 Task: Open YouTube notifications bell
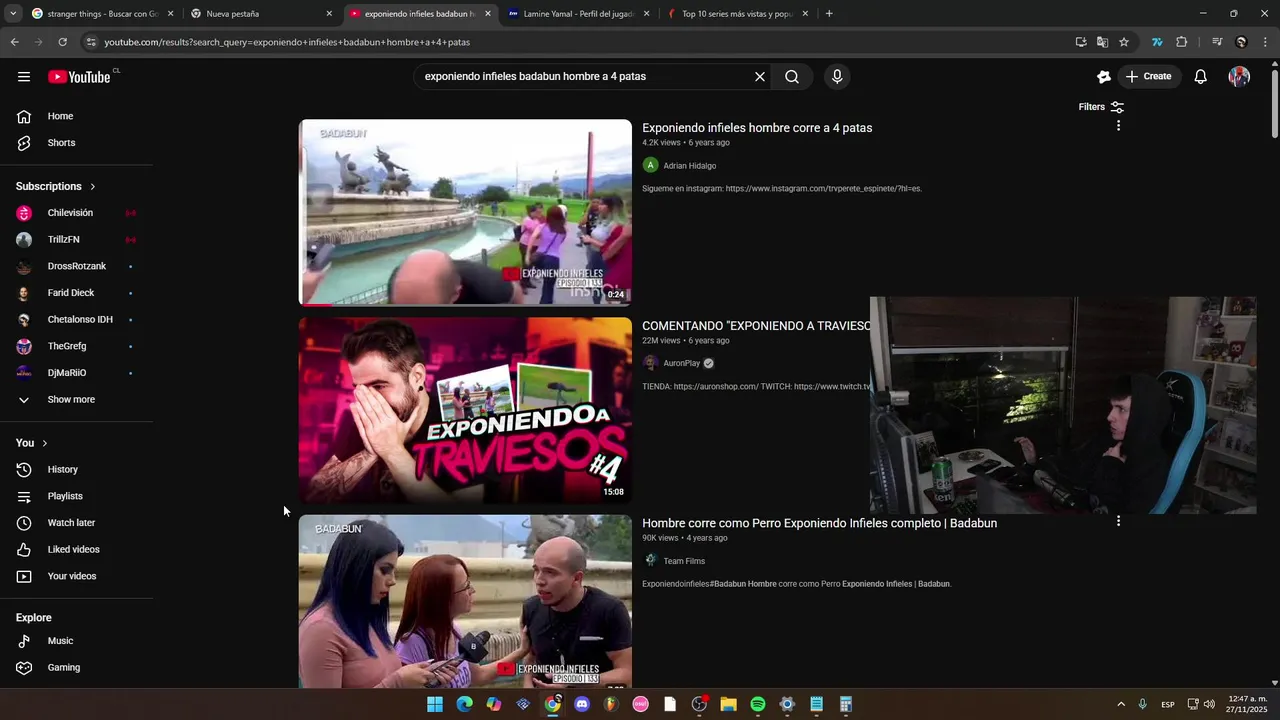1201,77
